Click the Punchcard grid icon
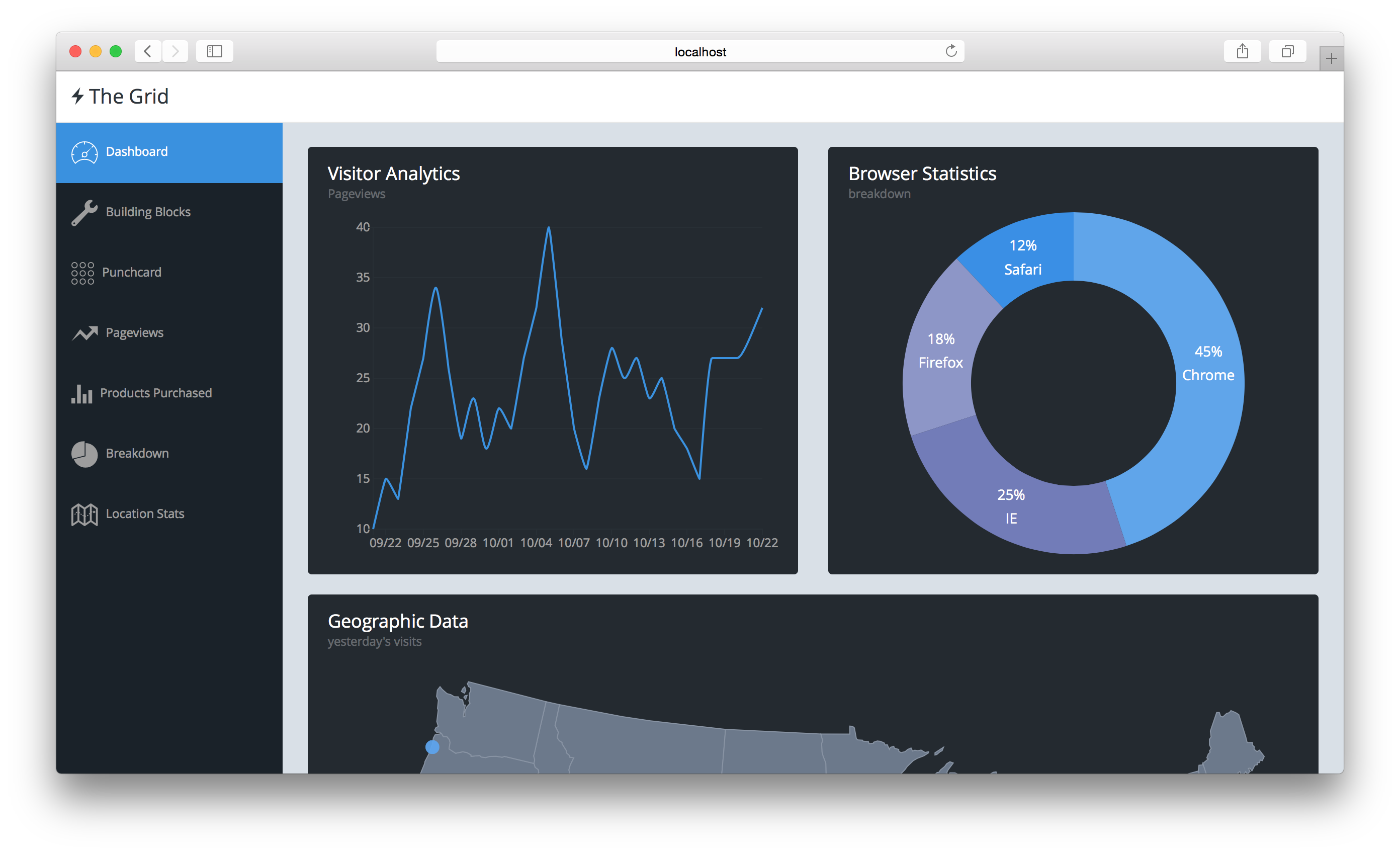 point(83,272)
